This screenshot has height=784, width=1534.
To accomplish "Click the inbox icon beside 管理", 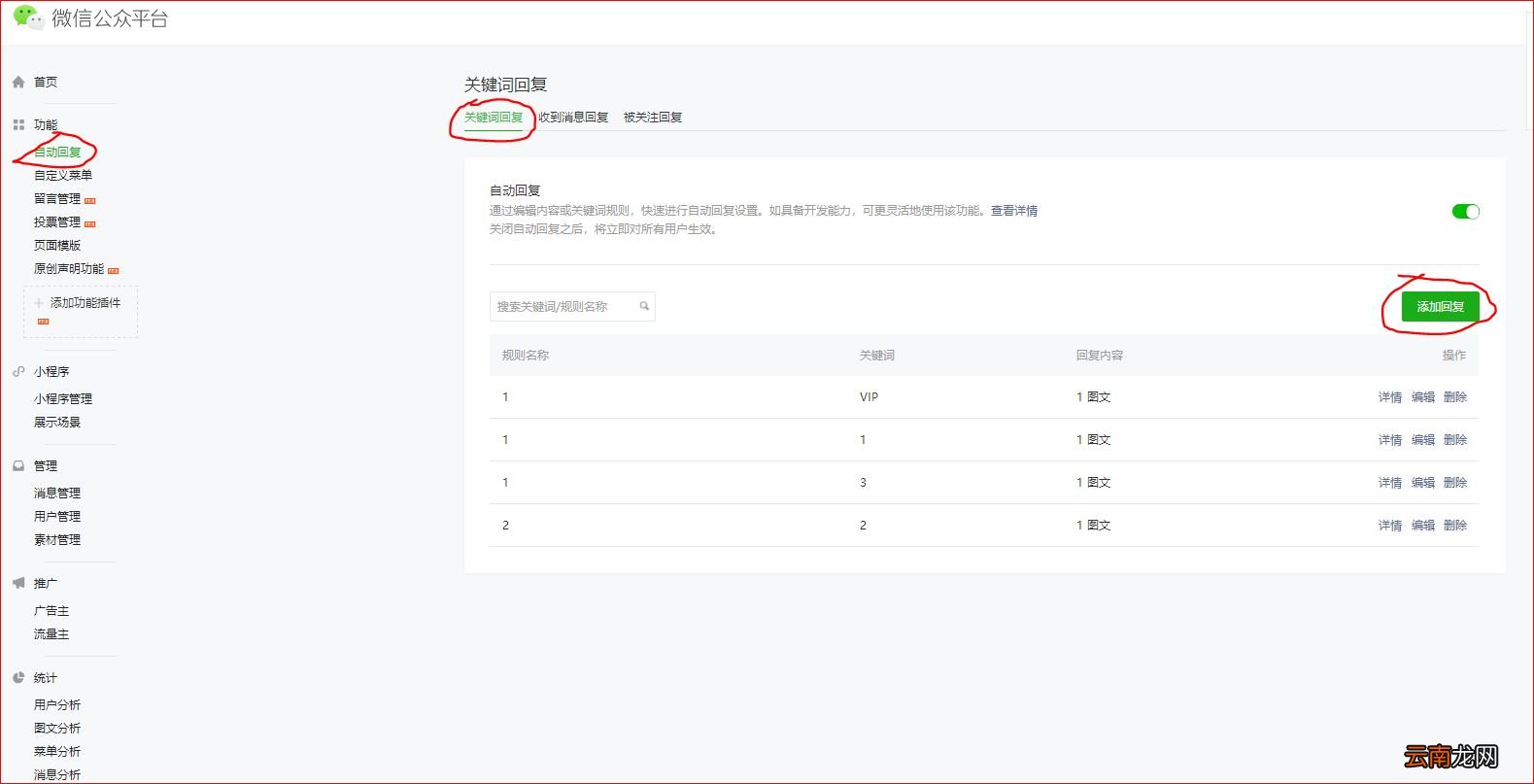I will pos(18,466).
